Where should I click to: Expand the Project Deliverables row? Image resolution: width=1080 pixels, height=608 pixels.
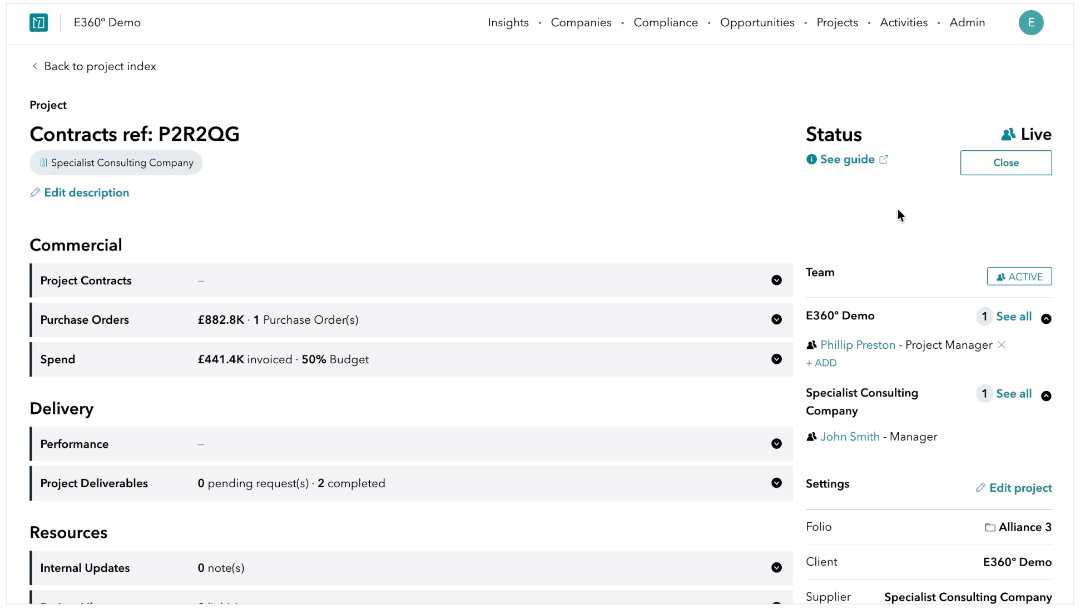click(776, 483)
